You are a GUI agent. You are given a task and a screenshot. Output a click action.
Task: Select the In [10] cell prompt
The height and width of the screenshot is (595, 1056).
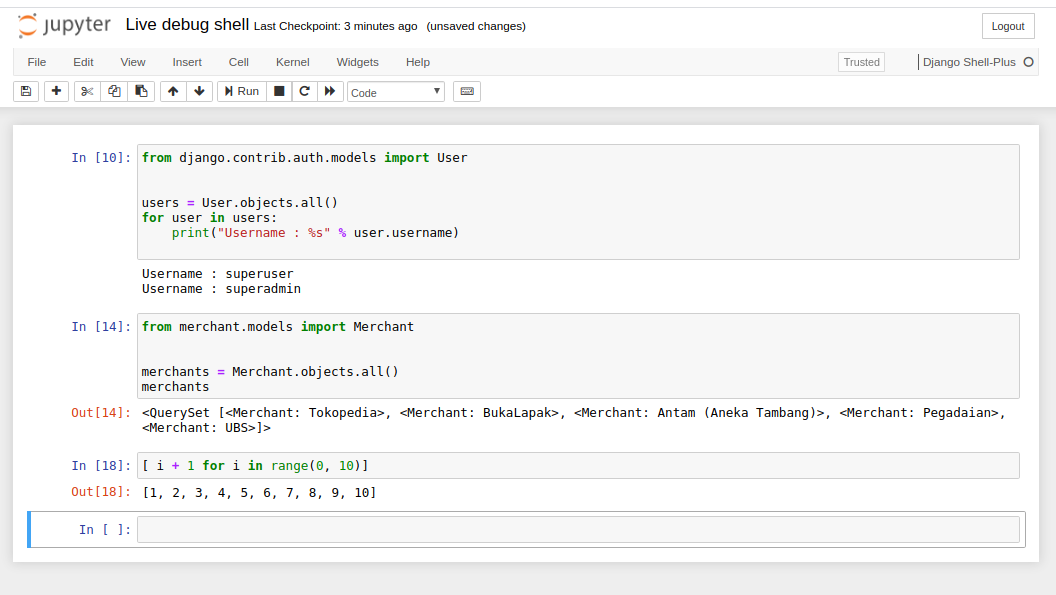[101, 158]
